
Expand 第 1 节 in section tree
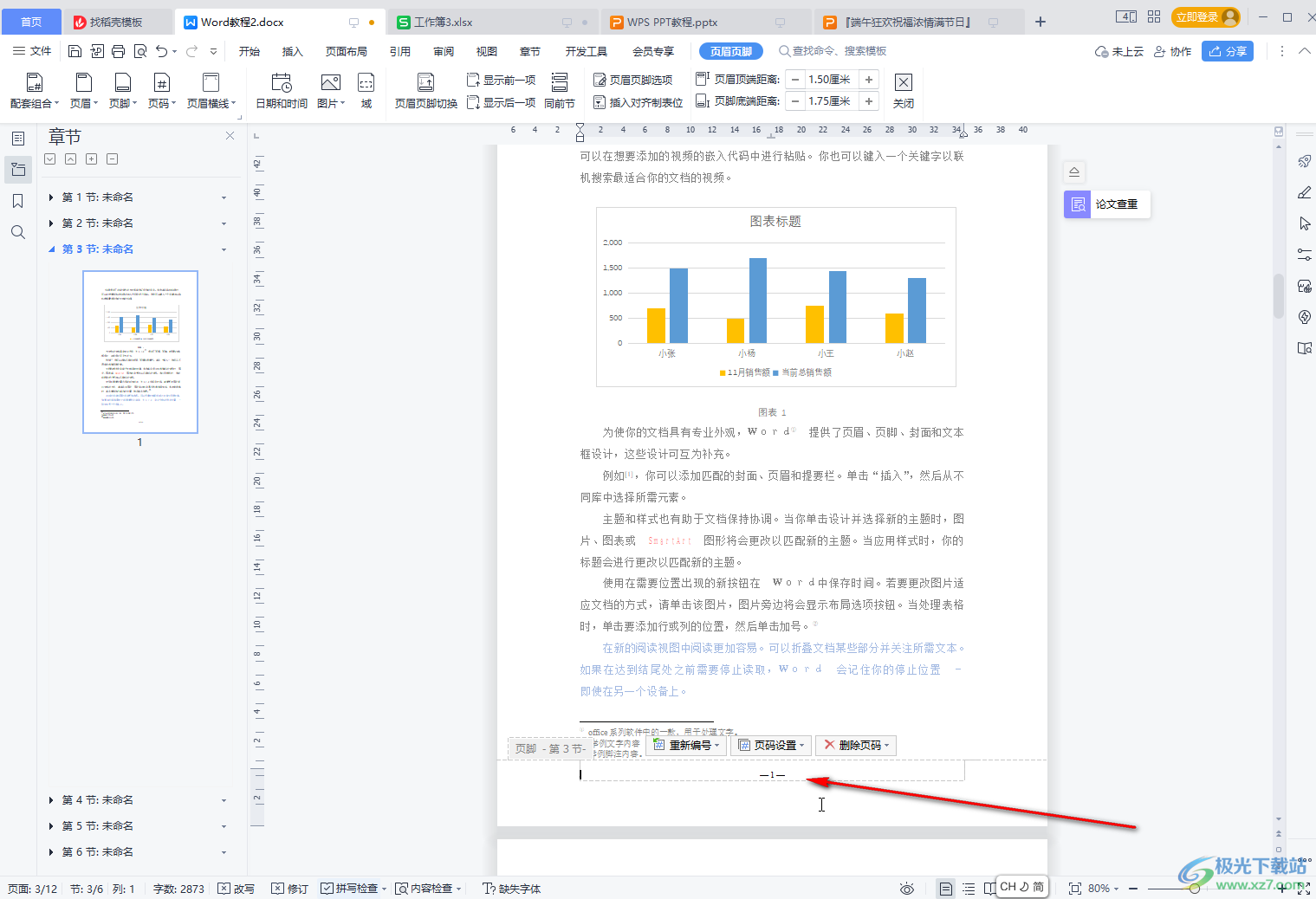51,197
